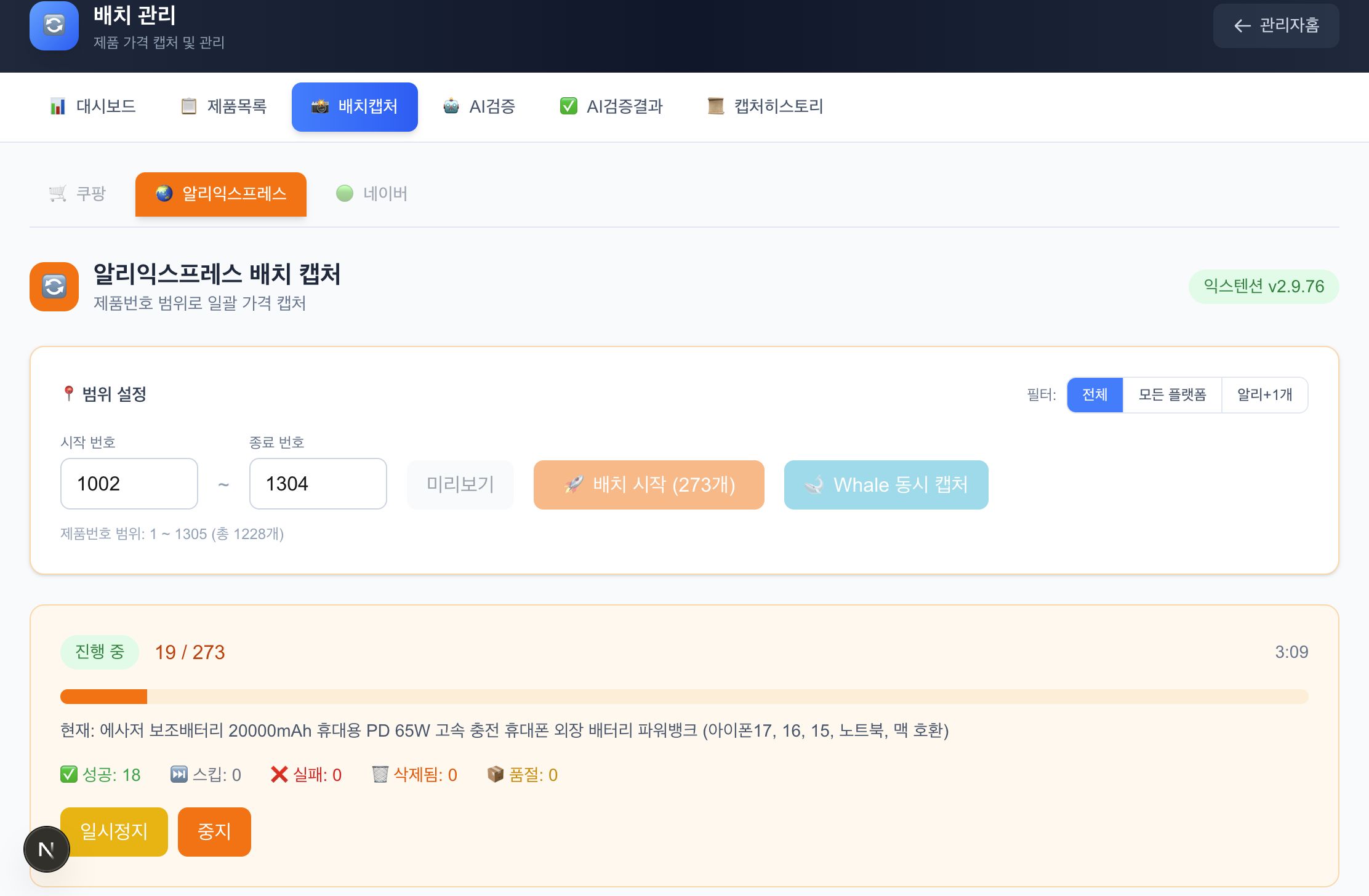The image size is (1369, 896).
Task: Select the 배치캡처 camera icon
Action: 321,106
